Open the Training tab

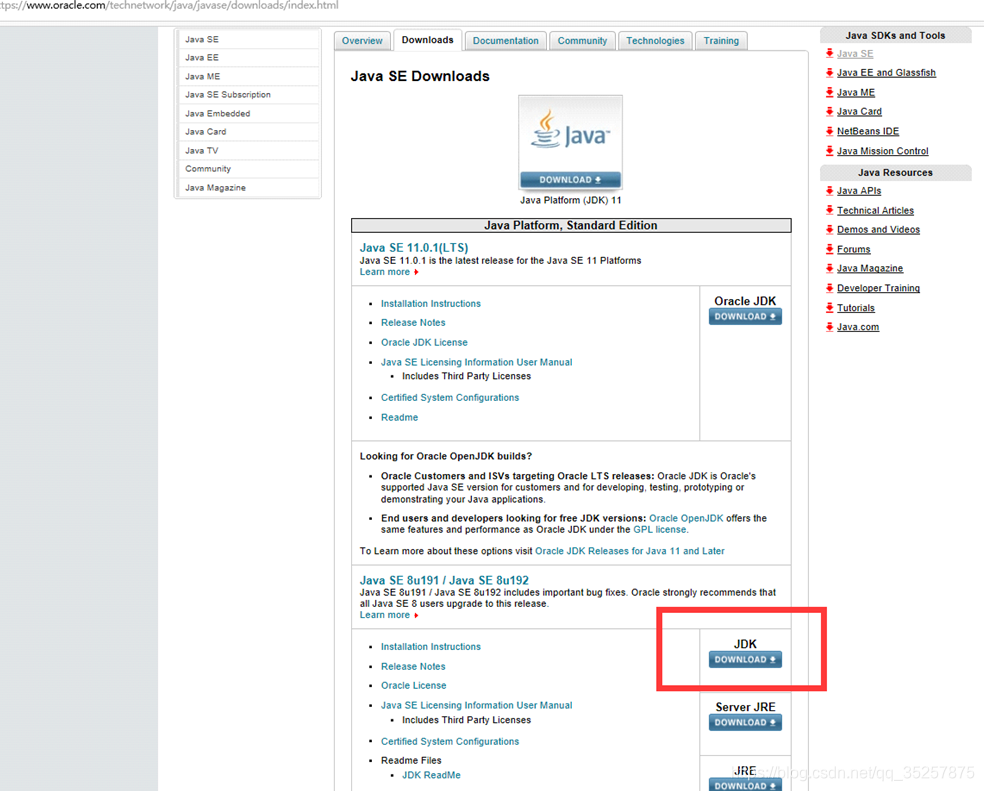(721, 41)
